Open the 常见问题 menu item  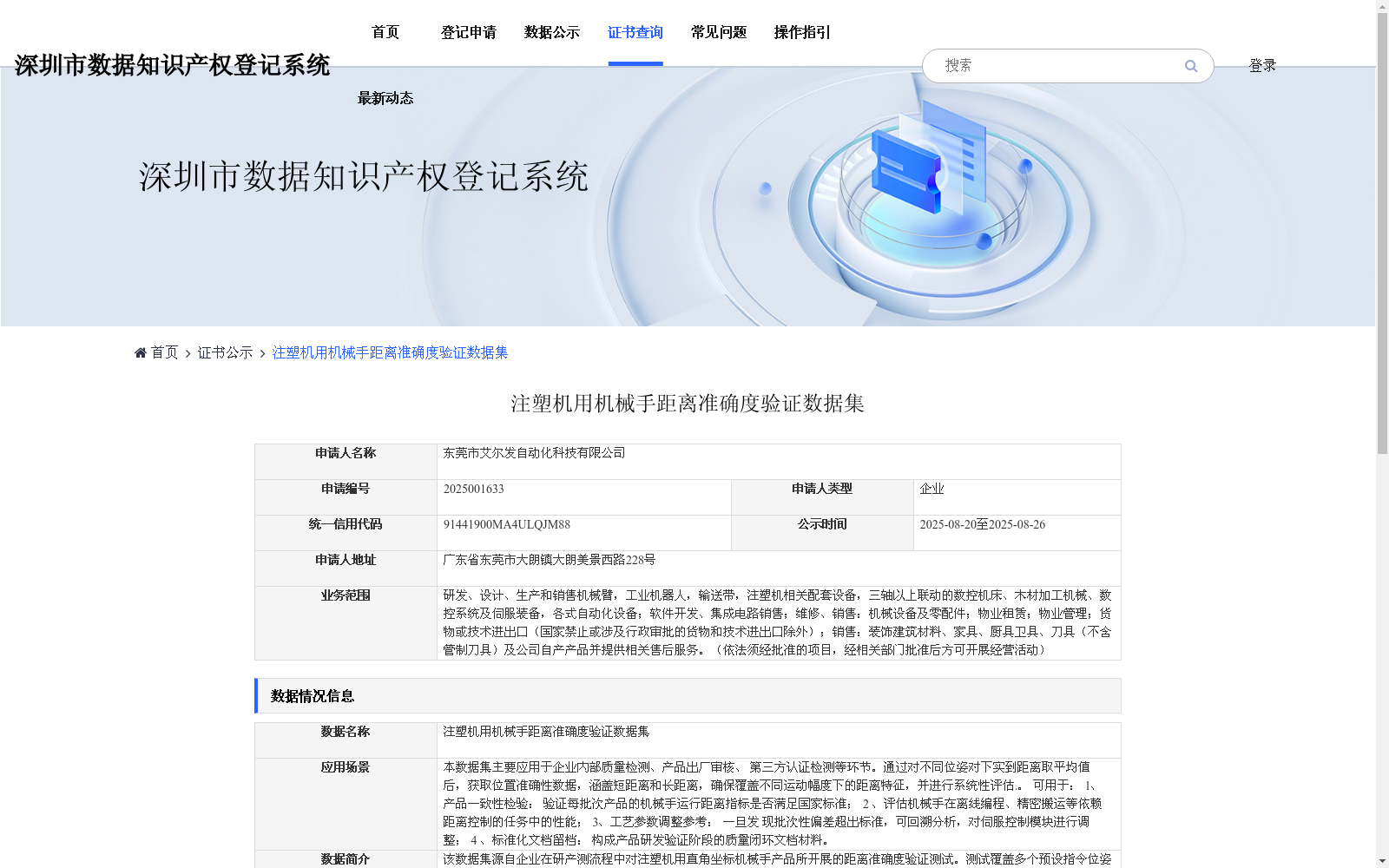pyautogui.click(x=719, y=33)
